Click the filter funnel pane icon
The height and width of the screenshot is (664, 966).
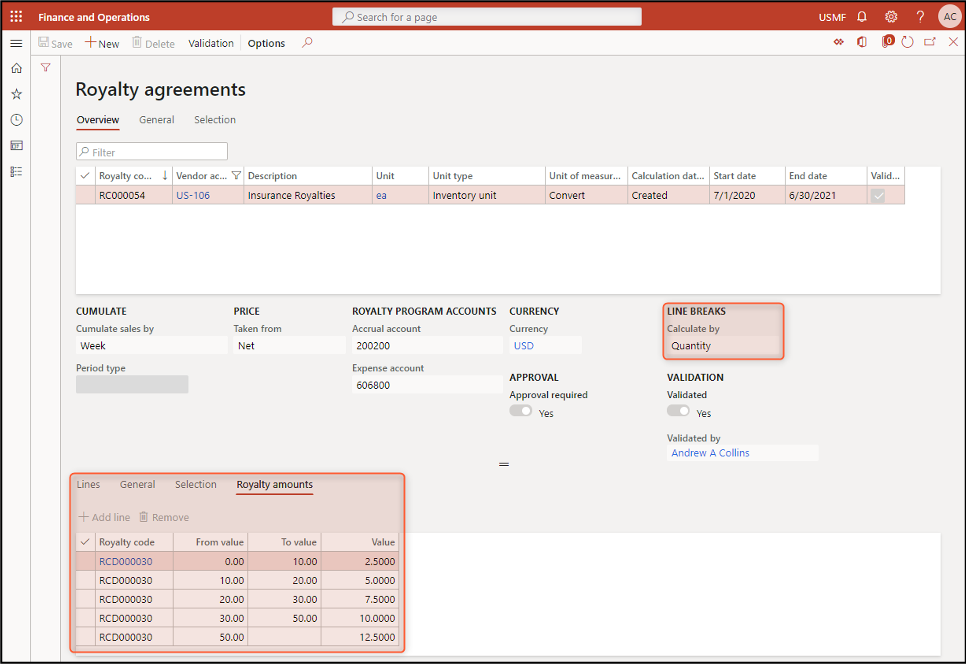[46, 68]
